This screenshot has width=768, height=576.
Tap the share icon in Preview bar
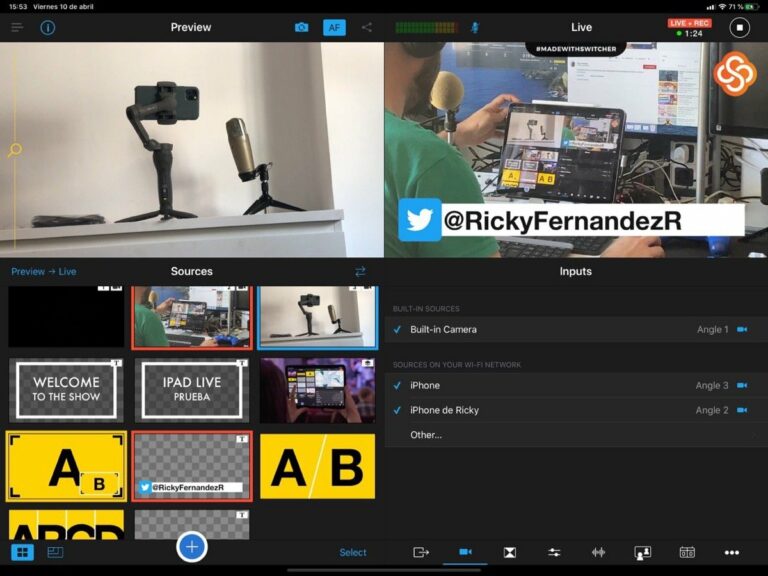click(366, 27)
